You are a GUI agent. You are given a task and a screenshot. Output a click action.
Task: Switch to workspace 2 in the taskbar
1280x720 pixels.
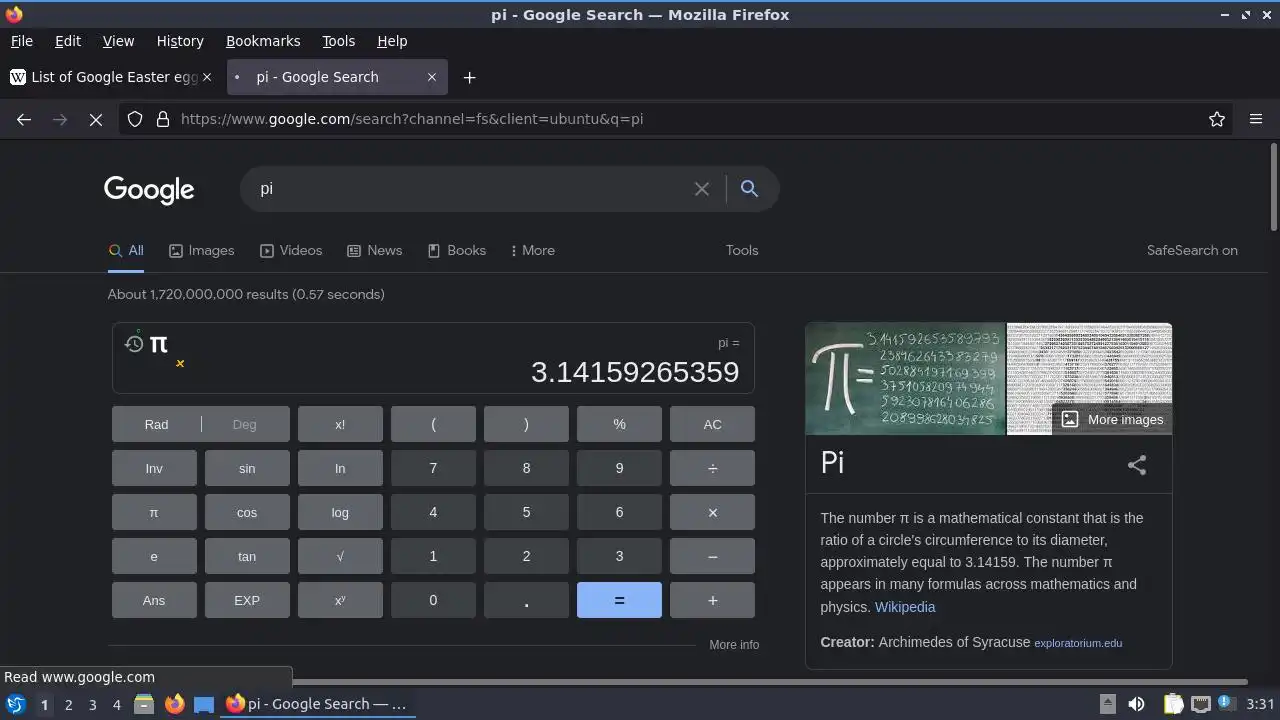[x=68, y=704]
